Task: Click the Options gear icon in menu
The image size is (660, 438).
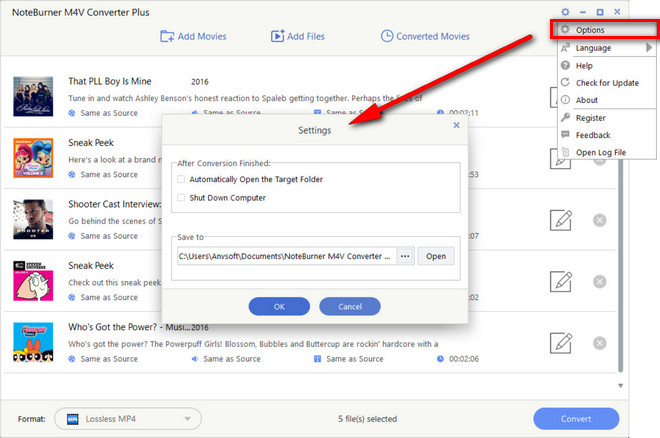Action: point(565,29)
